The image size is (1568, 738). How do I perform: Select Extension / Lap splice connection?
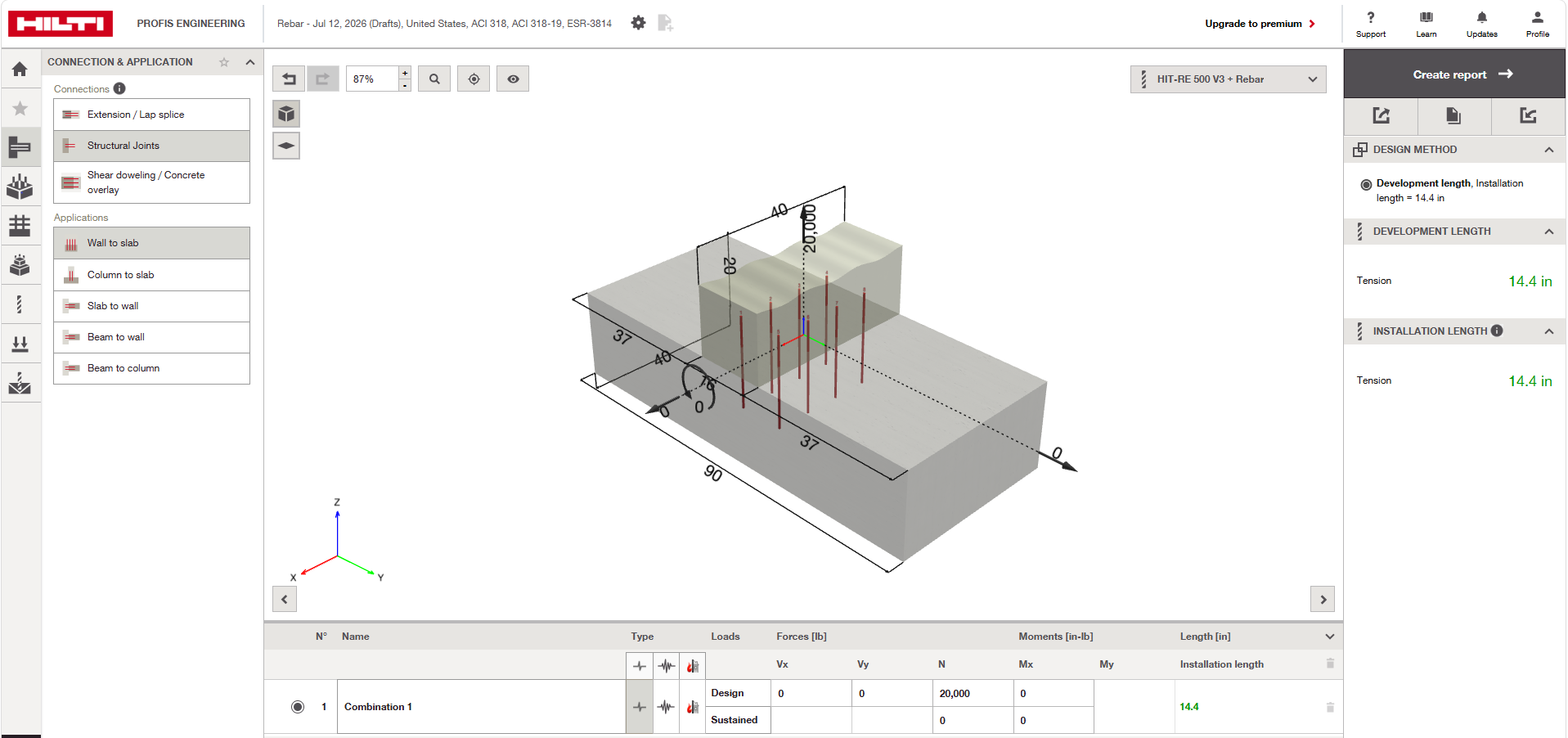coord(151,115)
